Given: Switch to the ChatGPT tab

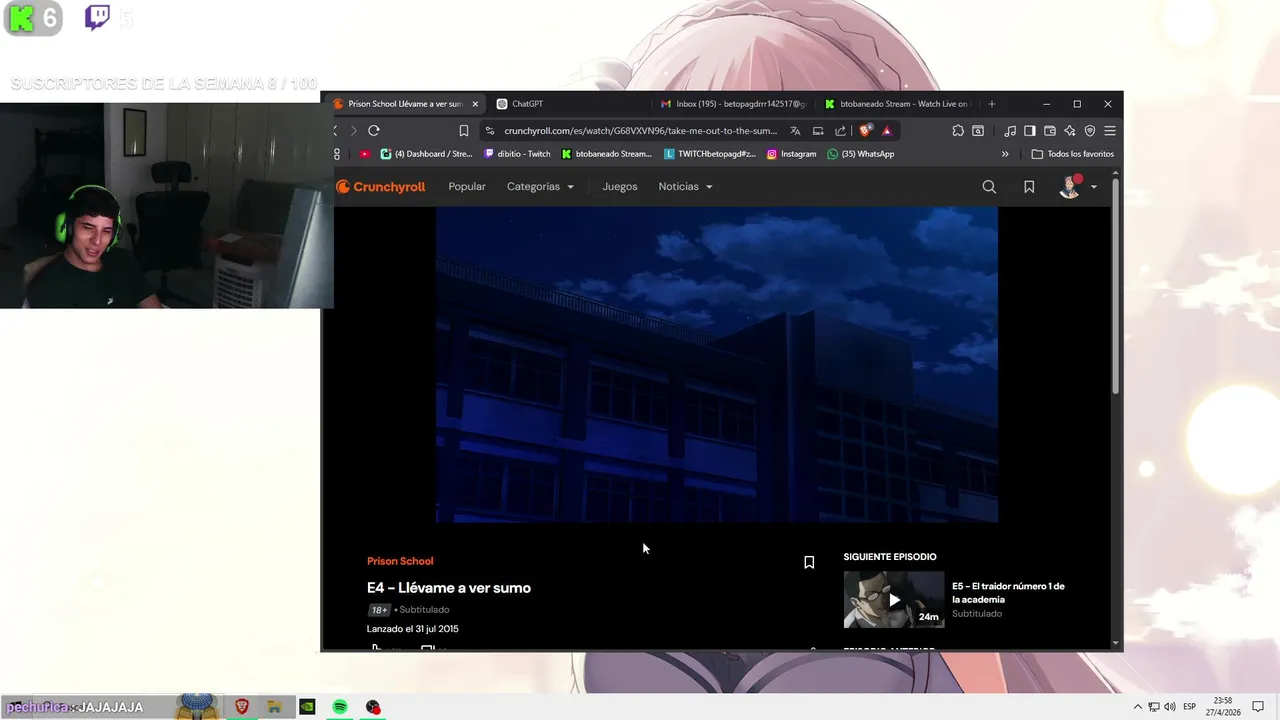Looking at the screenshot, I should (x=569, y=104).
